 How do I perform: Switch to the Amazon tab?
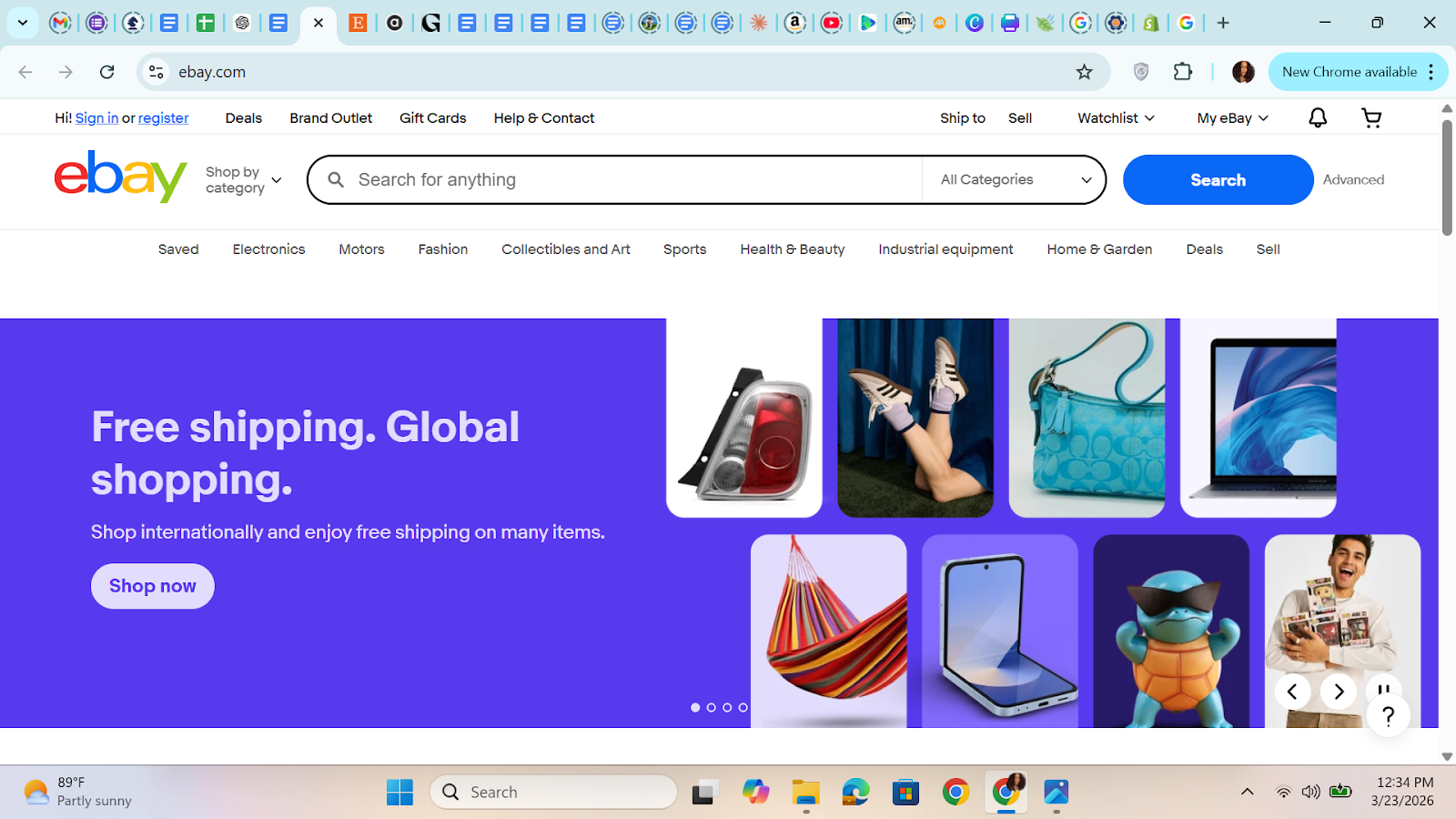pos(795,23)
